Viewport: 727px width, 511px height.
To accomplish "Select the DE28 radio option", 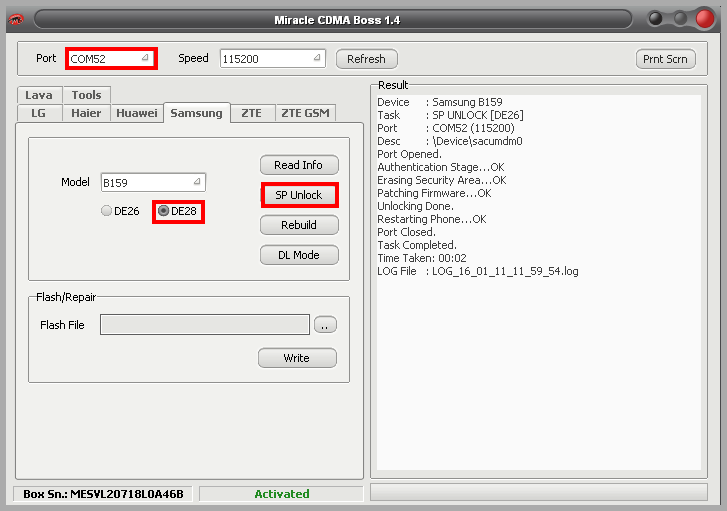I will coord(178,211).
